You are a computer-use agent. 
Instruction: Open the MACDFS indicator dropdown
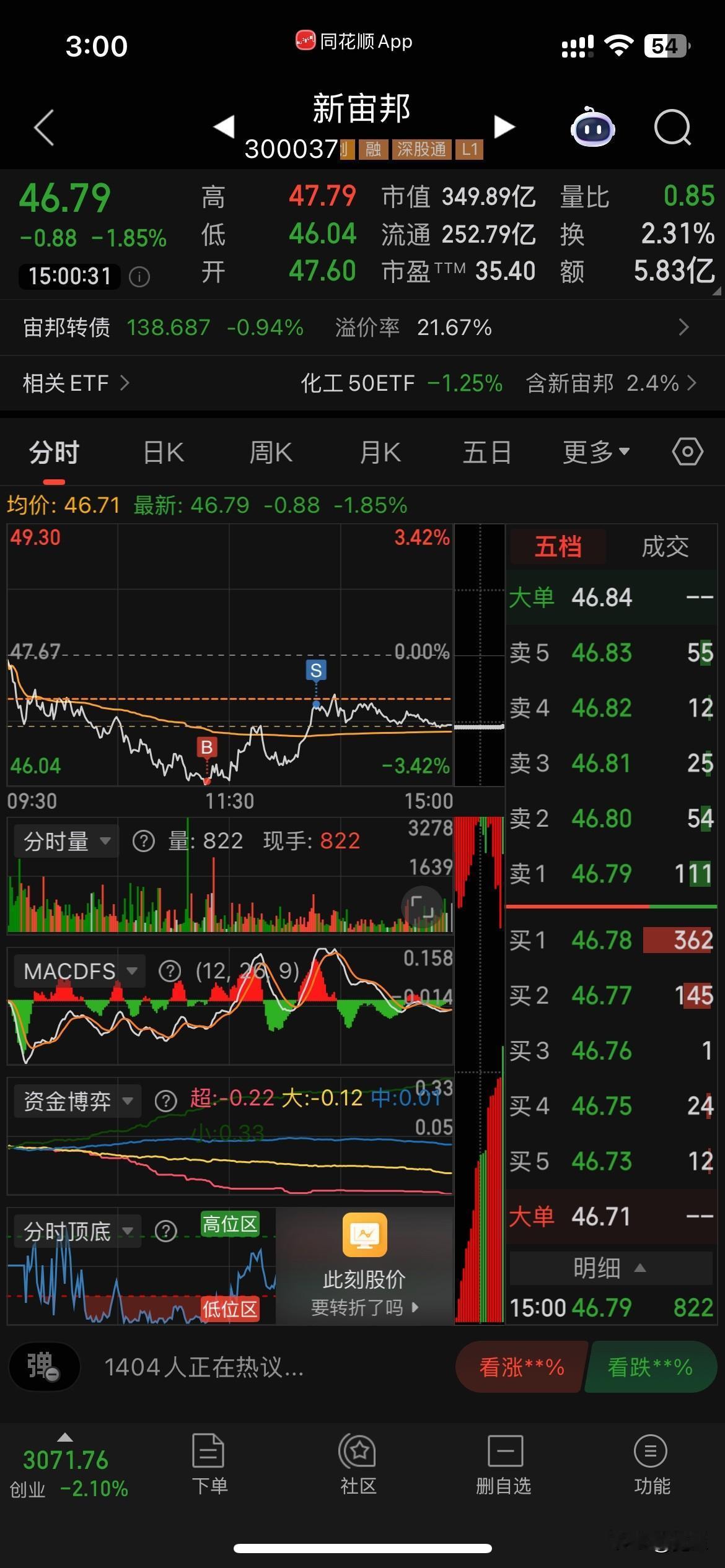point(79,971)
